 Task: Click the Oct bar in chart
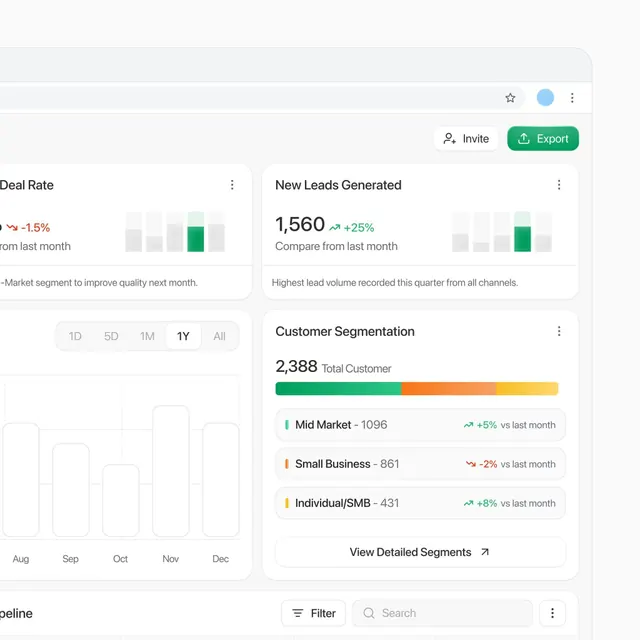(x=121, y=500)
